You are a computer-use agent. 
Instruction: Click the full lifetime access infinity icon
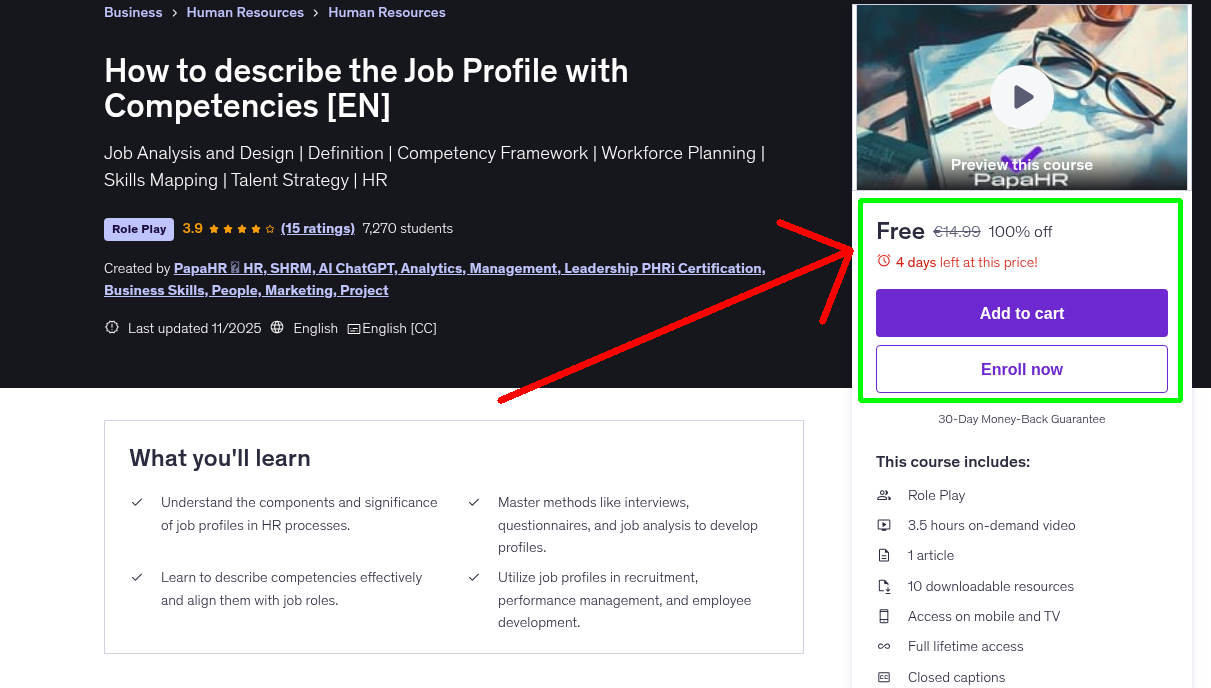pos(884,646)
